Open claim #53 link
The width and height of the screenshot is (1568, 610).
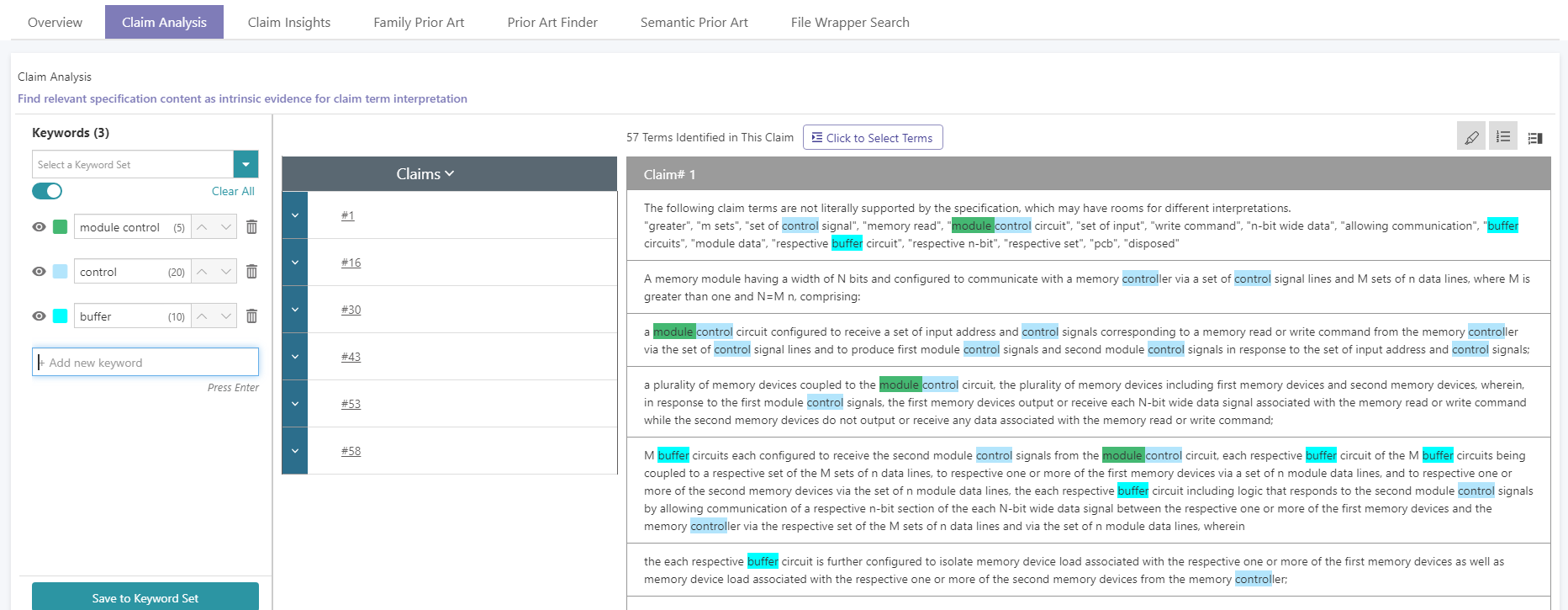351,404
